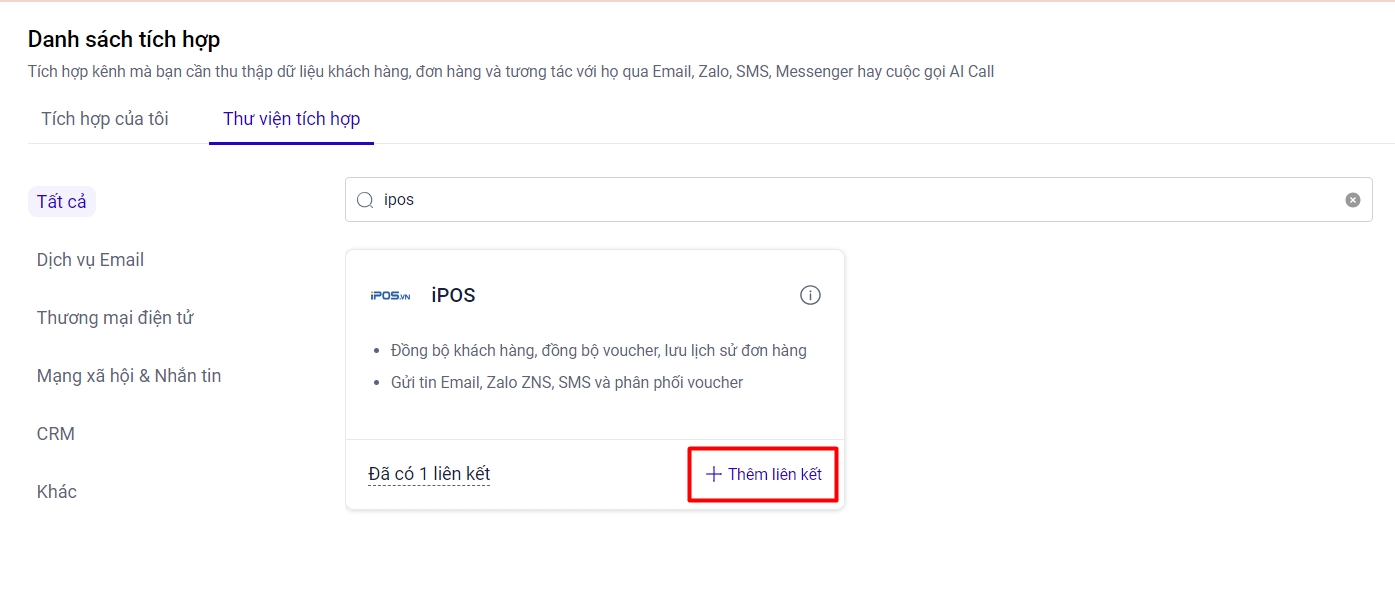Focus the search box containing ipos

(850, 200)
